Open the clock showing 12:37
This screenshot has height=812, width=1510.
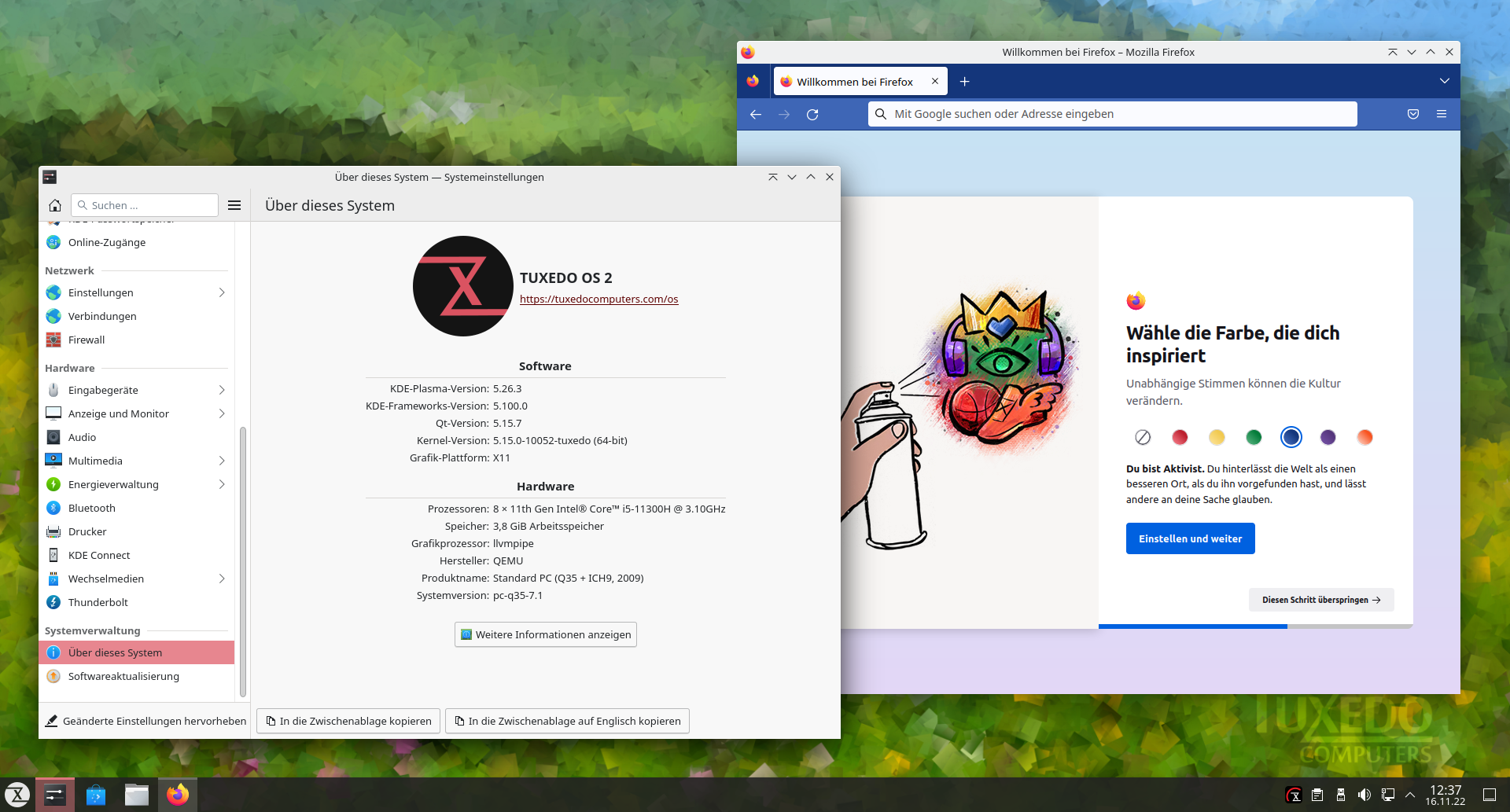(x=1446, y=795)
